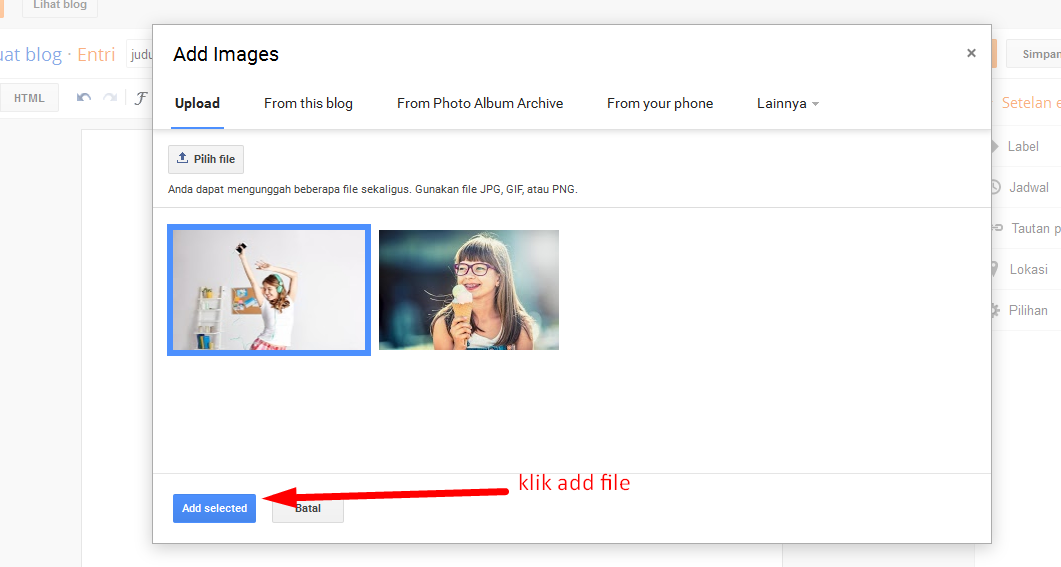Open the Tautan permalink setting
Screen dimensions: 1061x567
click(x=1035, y=229)
